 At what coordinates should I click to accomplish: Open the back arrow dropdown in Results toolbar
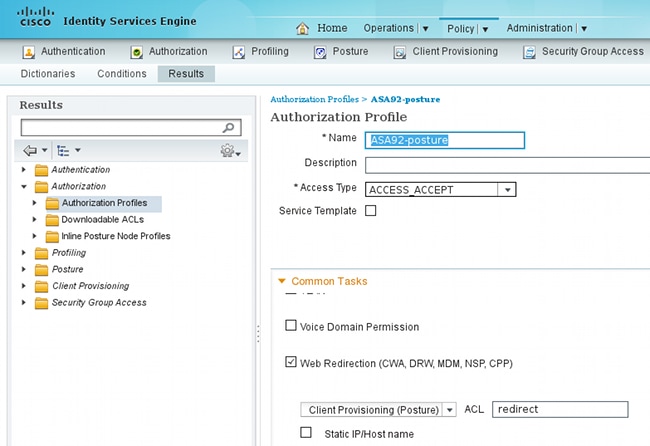click(45, 150)
